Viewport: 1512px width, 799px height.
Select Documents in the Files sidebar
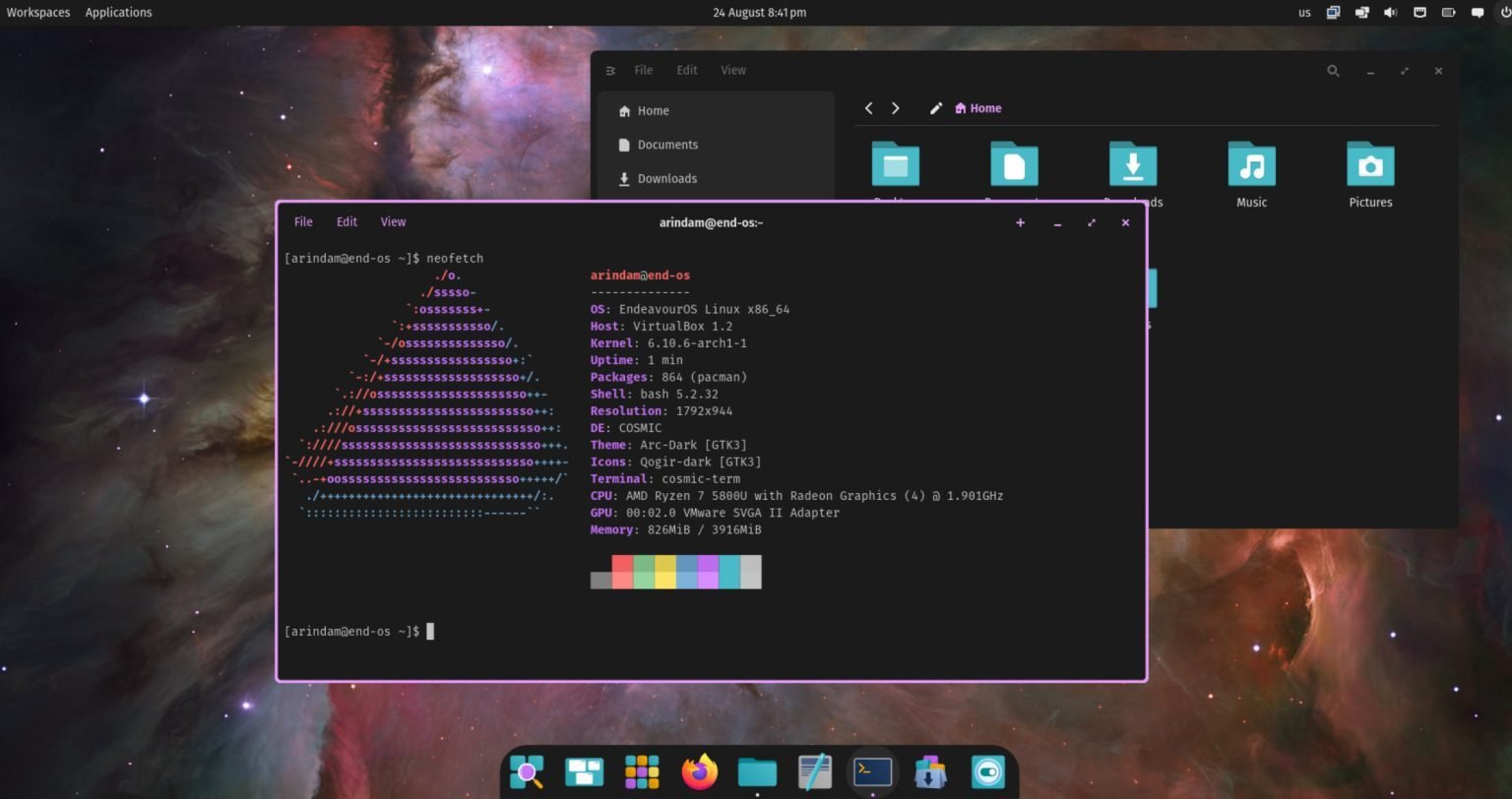coord(717,145)
